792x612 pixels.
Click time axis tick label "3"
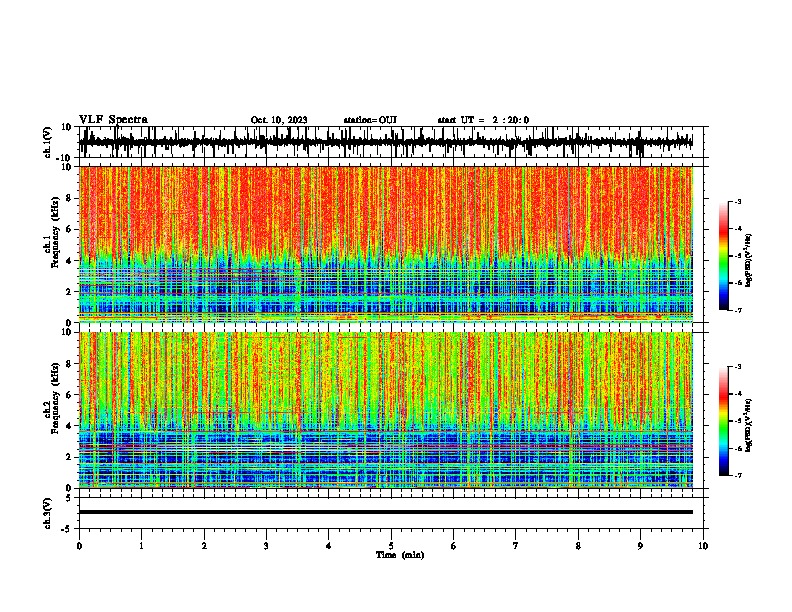click(266, 546)
